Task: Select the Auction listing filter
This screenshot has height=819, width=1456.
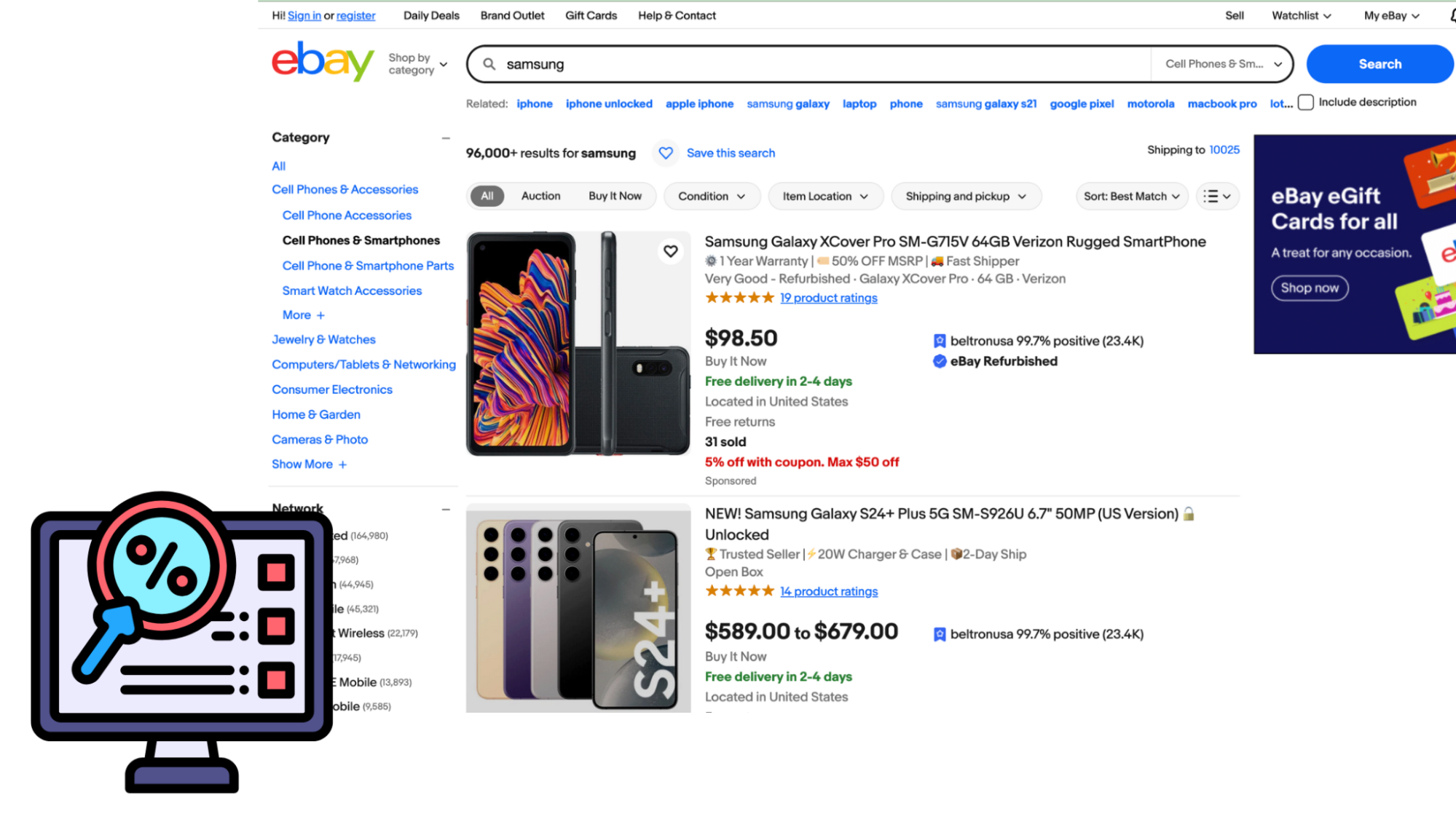Action: [540, 197]
